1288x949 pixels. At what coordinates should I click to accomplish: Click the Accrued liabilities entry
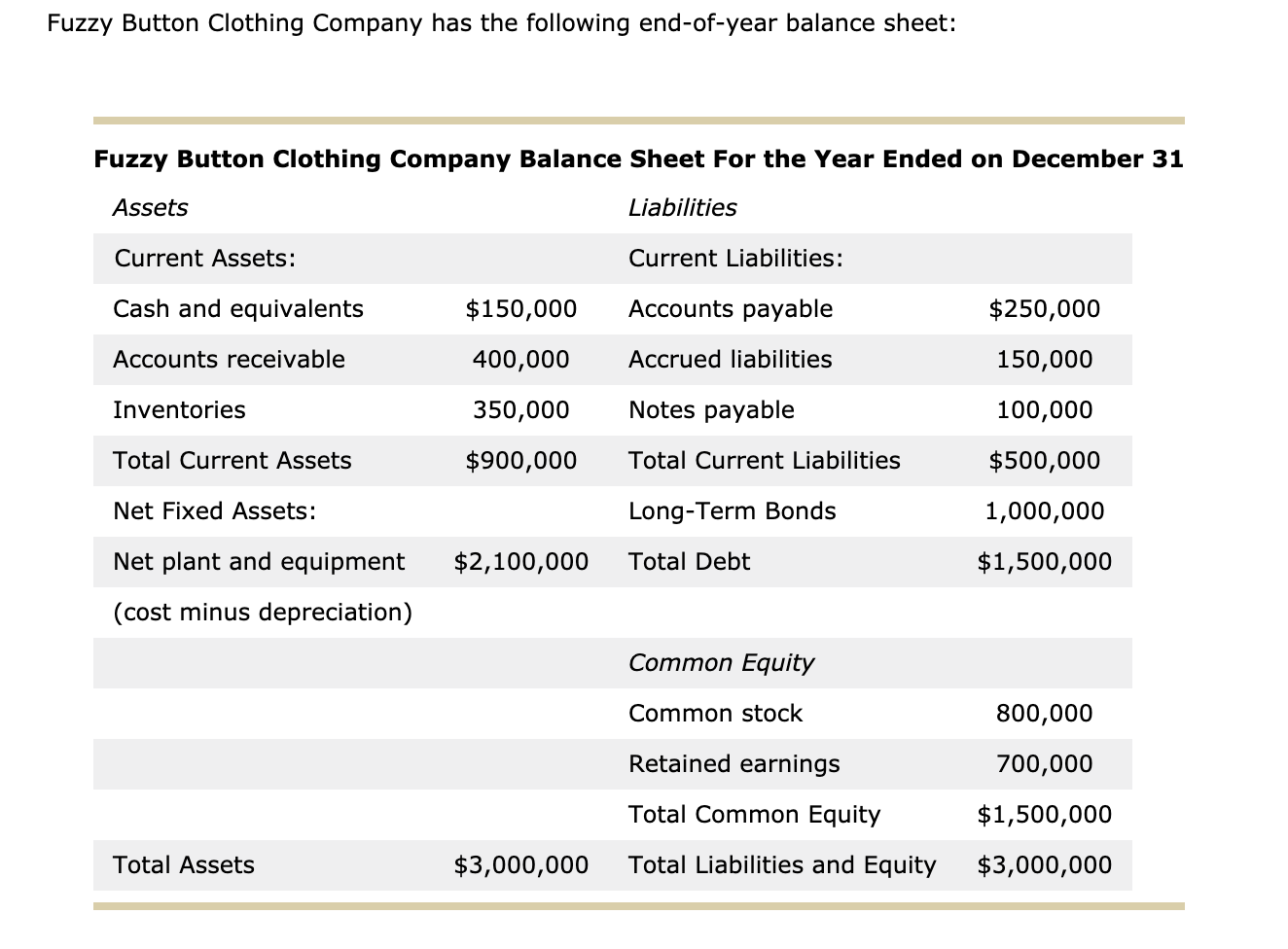pyautogui.click(x=730, y=359)
